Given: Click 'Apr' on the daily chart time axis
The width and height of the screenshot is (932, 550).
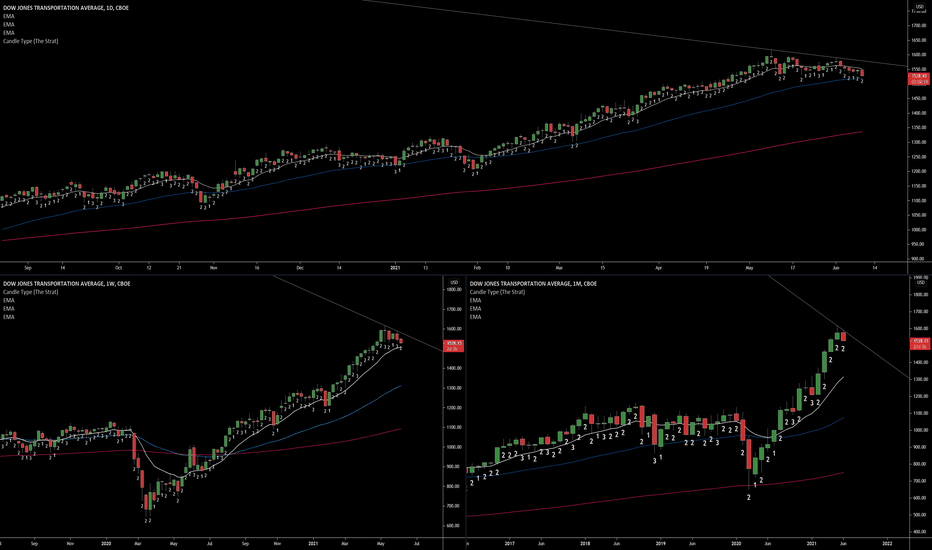Looking at the screenshot, I should coord(659,268).
